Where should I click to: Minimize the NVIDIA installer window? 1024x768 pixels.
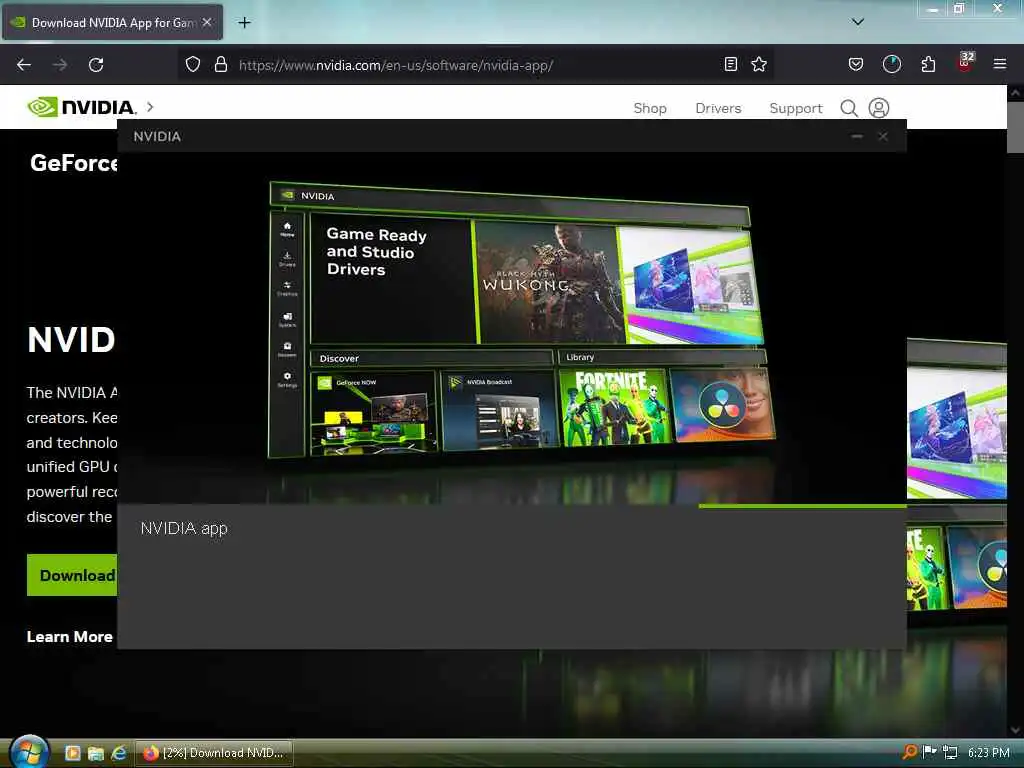click(x=857, y=136)
